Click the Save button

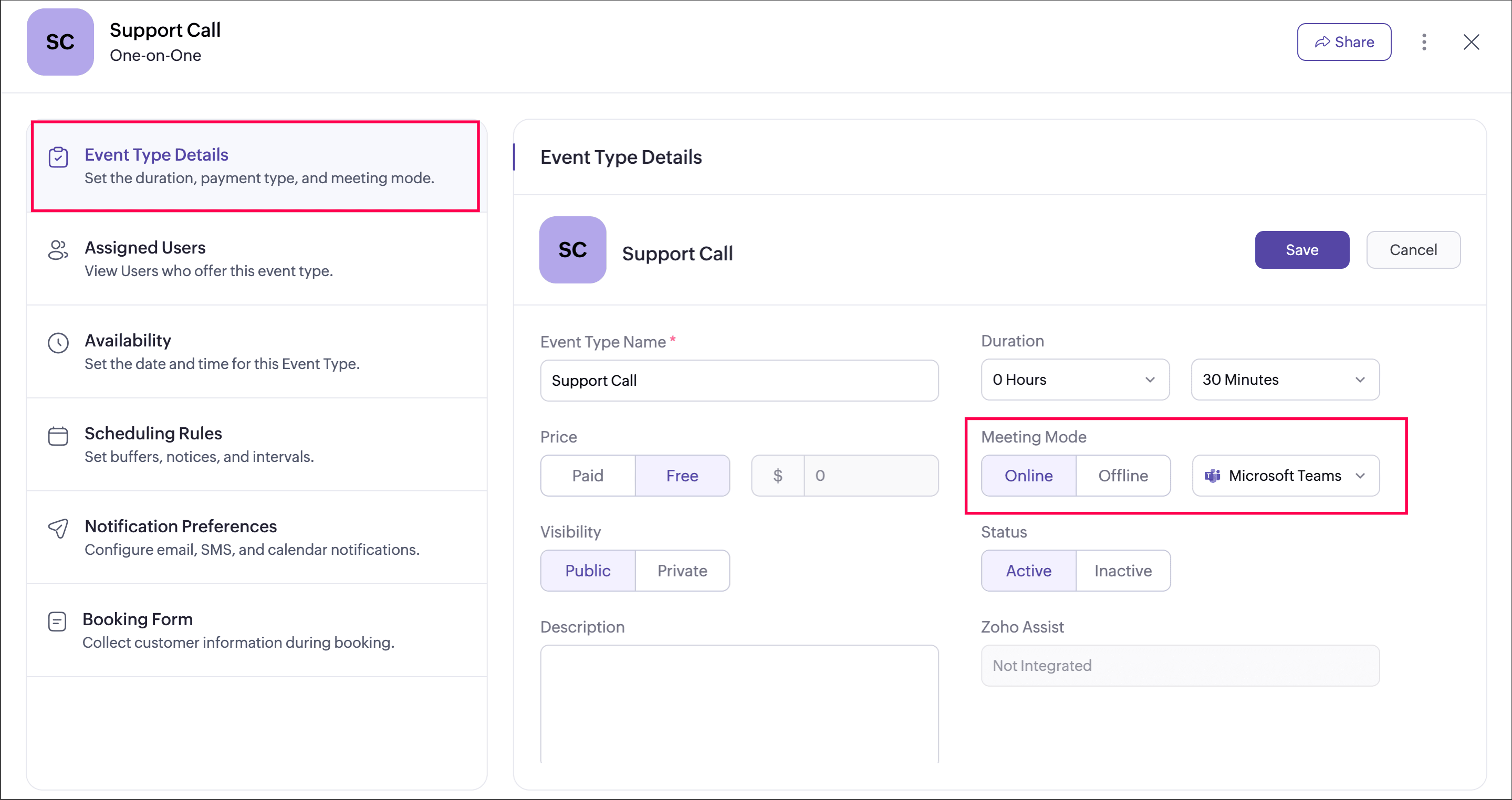tap(1301, 250)
